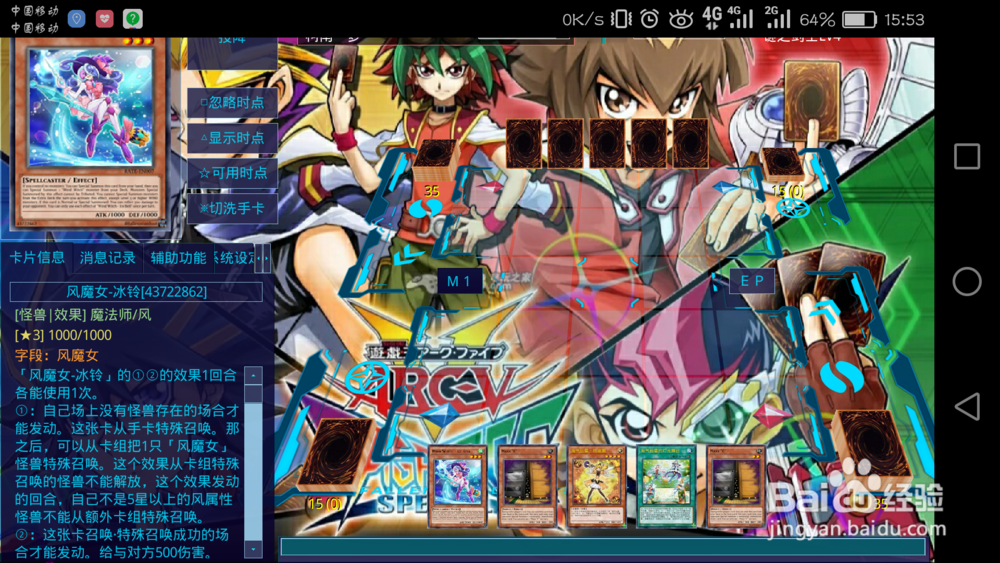Click the card name field 风魔女-冰铃[43722862]
This screenshot has width=1000, height=563.
tap(136, 291)
